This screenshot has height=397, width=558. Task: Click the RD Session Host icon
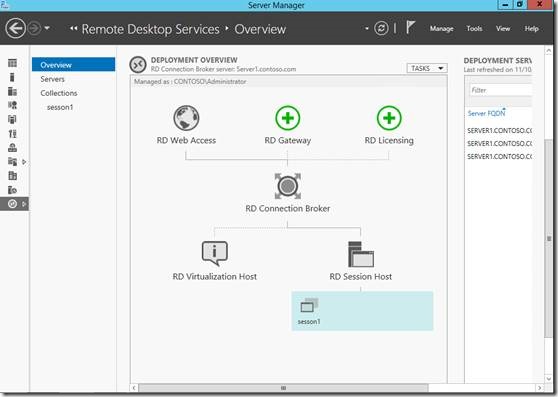(361, 254)
